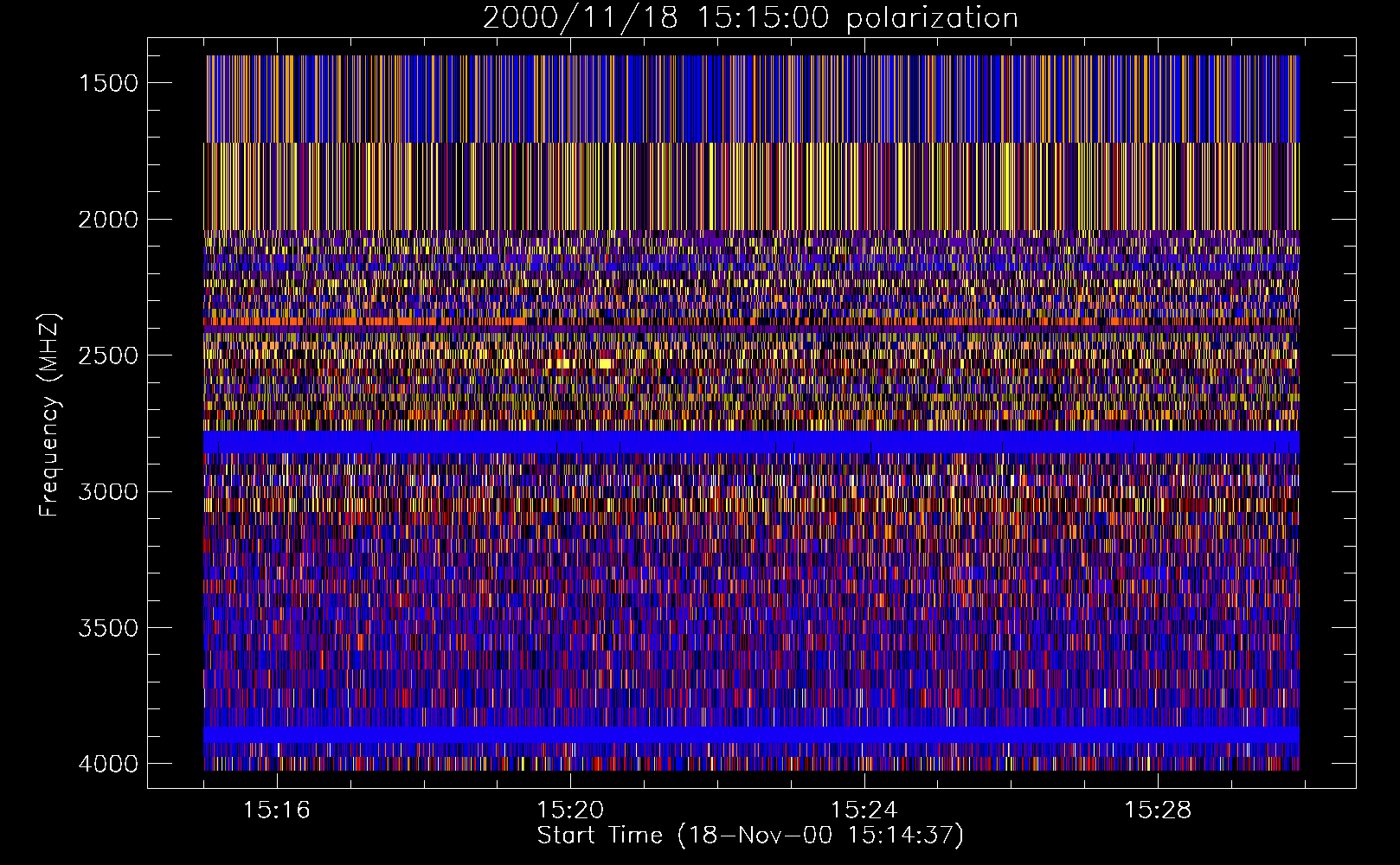Click the 1500 frequency axis label

coord(108,83)
